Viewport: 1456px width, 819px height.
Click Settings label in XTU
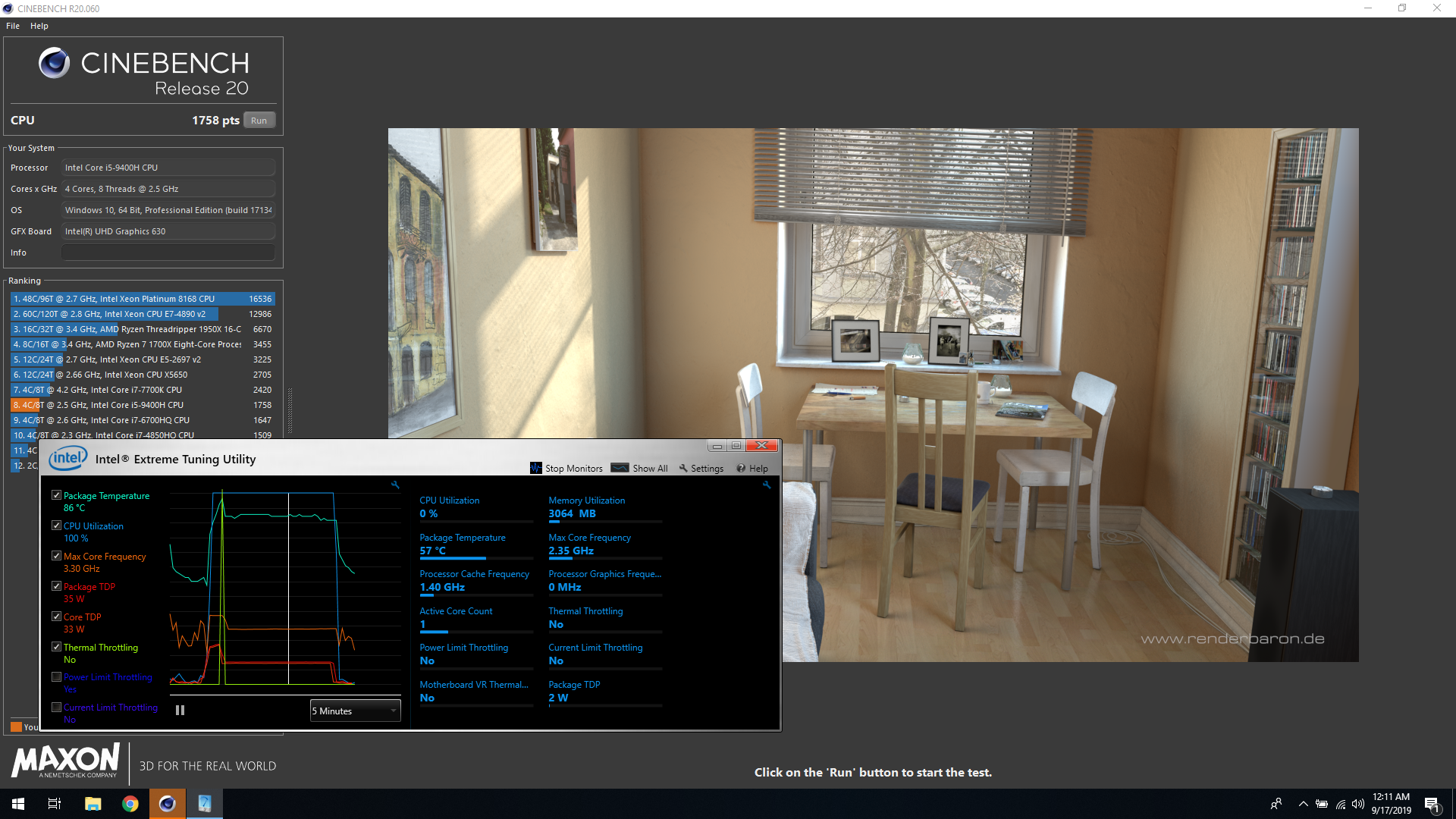(707, 469)
